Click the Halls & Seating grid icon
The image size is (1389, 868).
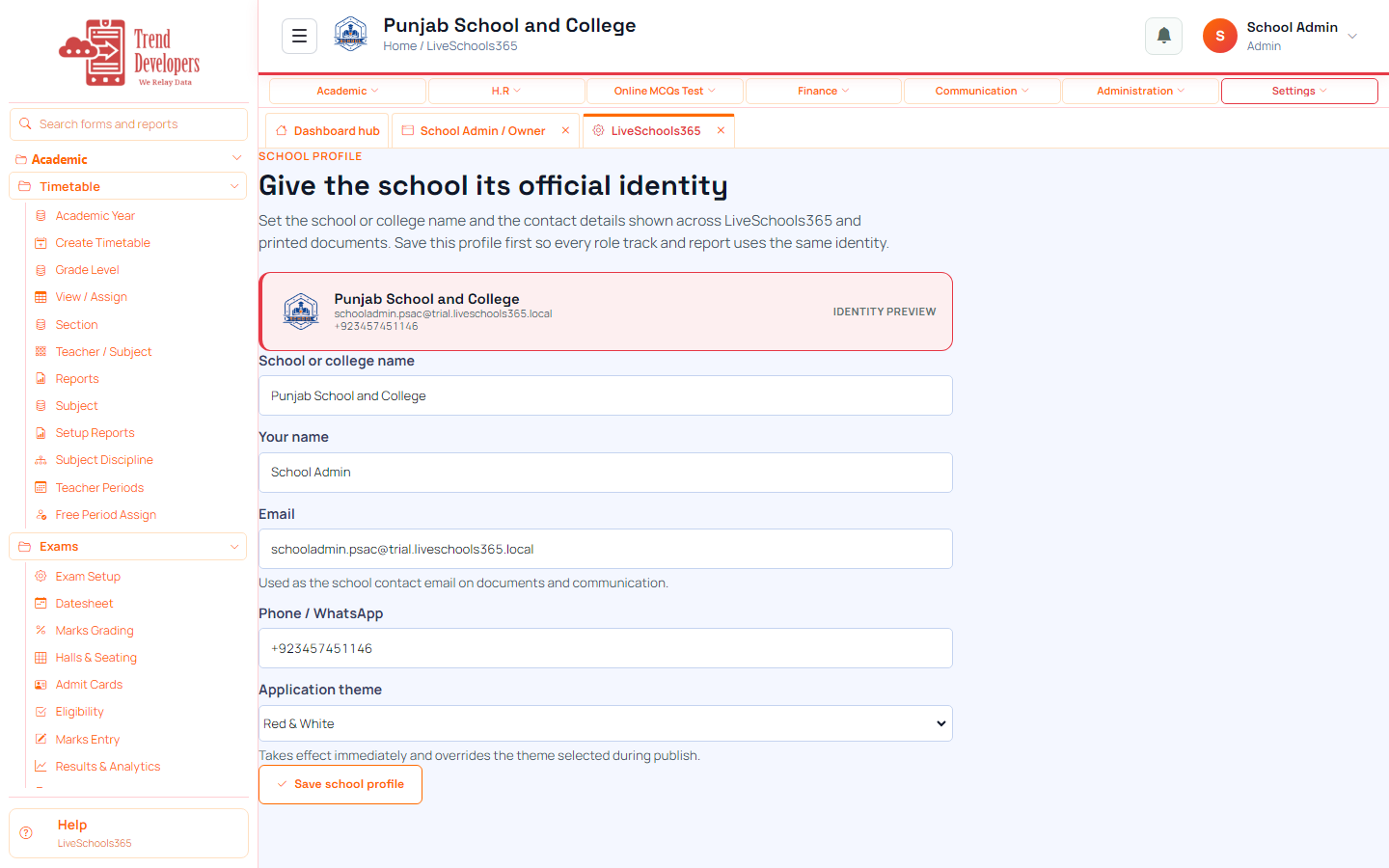[41, 658]
